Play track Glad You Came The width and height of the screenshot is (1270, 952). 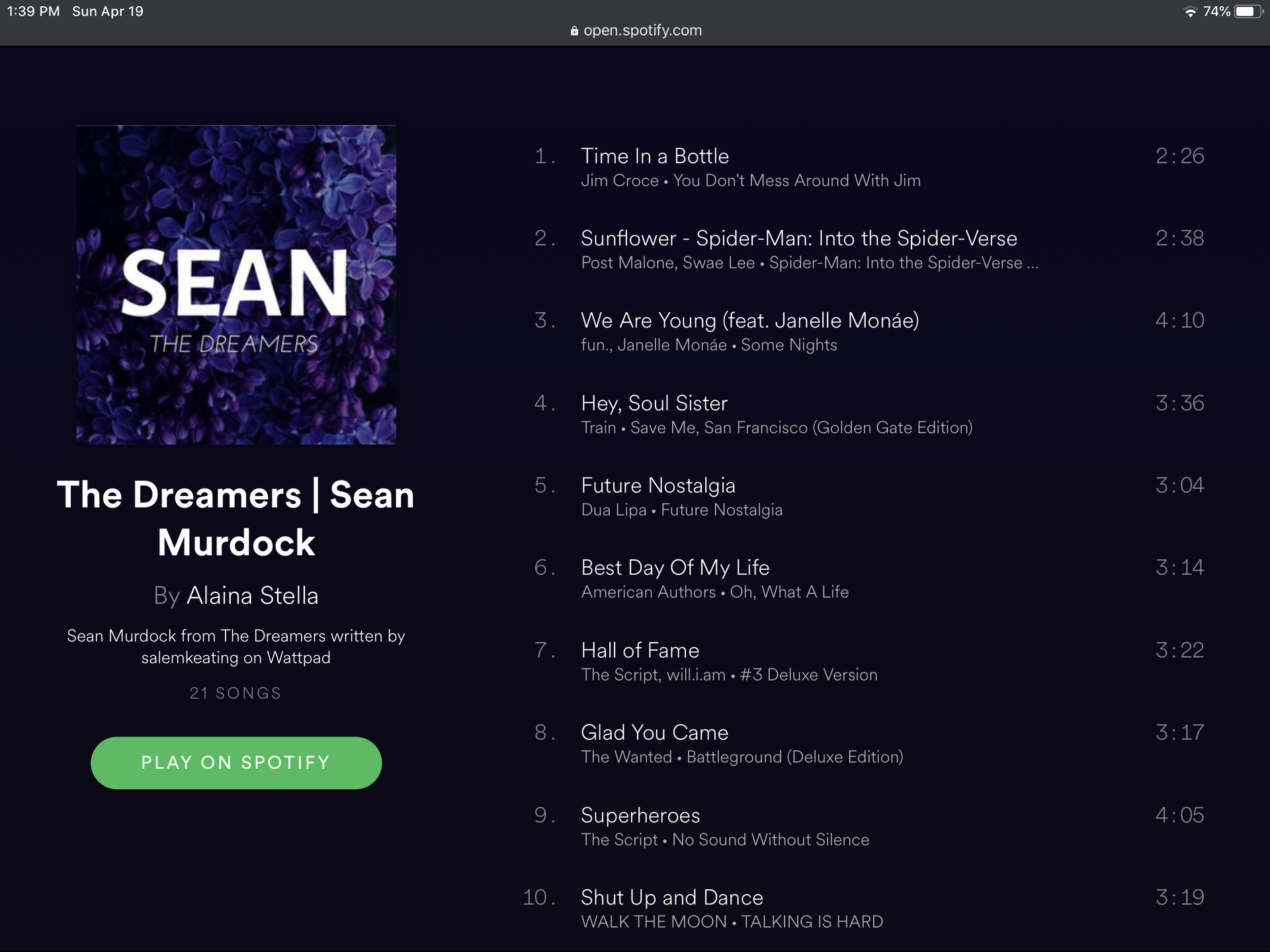tap(654, 733)
